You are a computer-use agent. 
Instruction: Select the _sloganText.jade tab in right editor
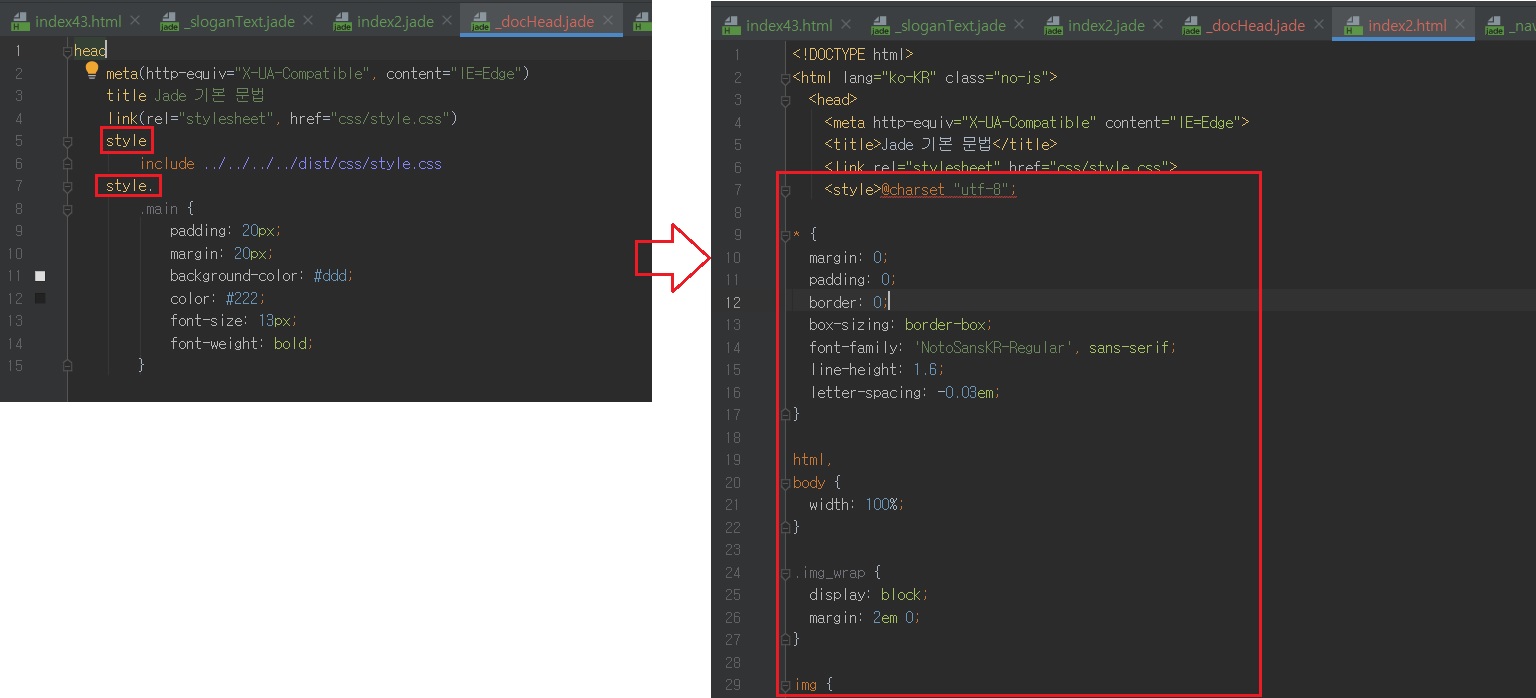point(950,26)
